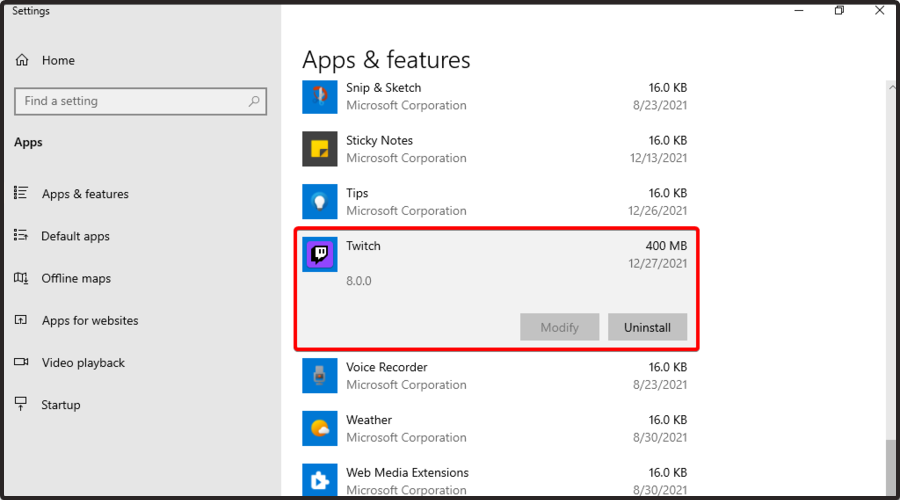Focus the Find a setting field

pos(141,101)
